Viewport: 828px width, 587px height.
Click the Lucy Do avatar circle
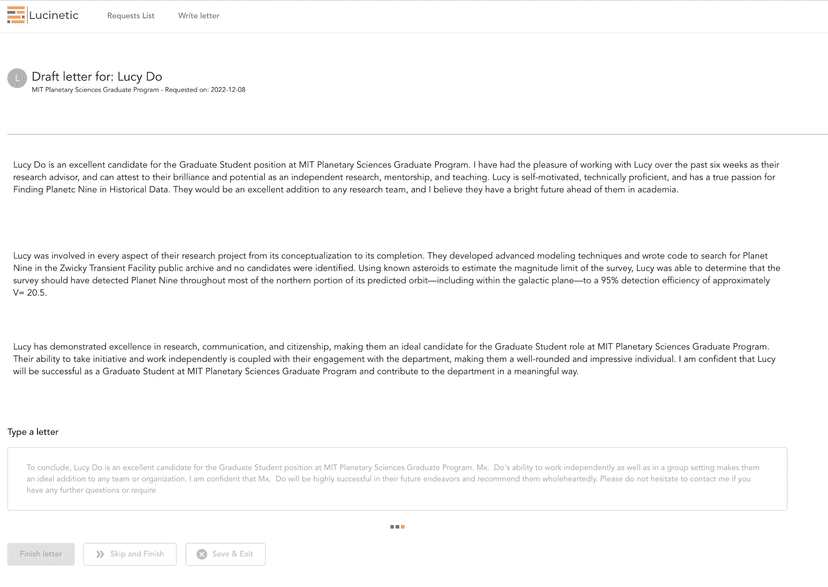[17, 78]
